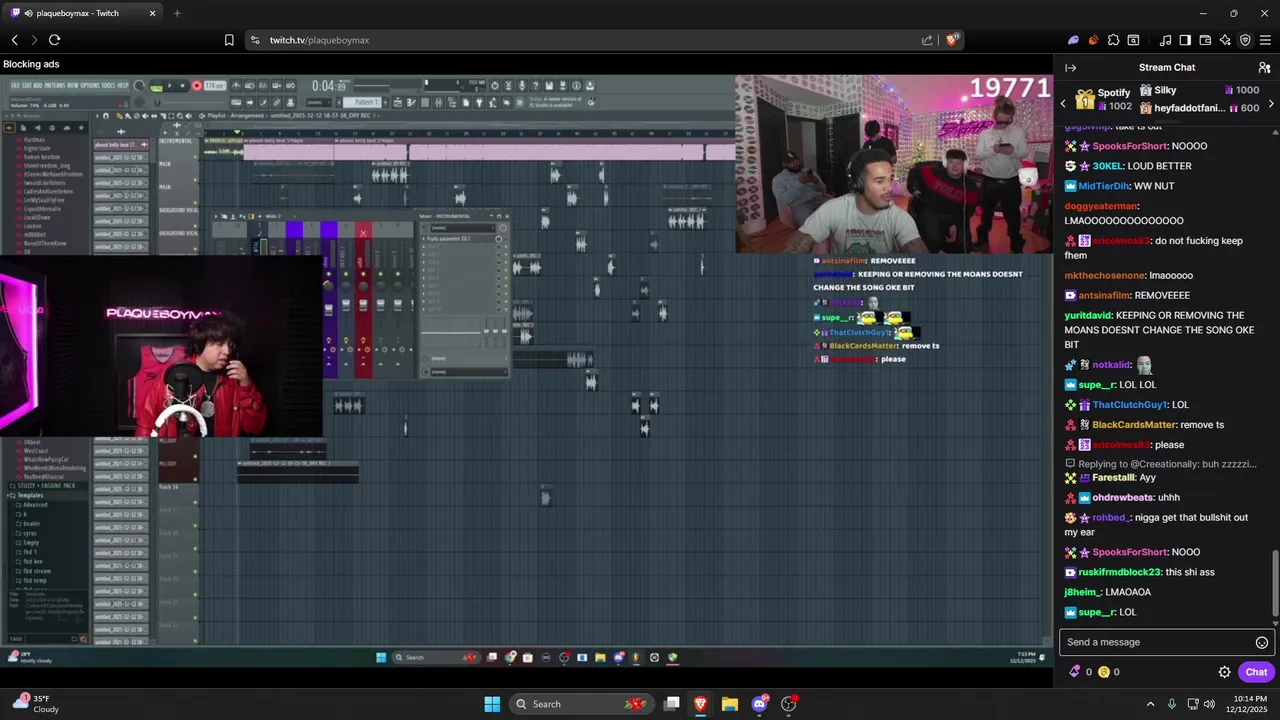Open the Brave Shields lion icon

pyautogui.click(x=952, y=40)
